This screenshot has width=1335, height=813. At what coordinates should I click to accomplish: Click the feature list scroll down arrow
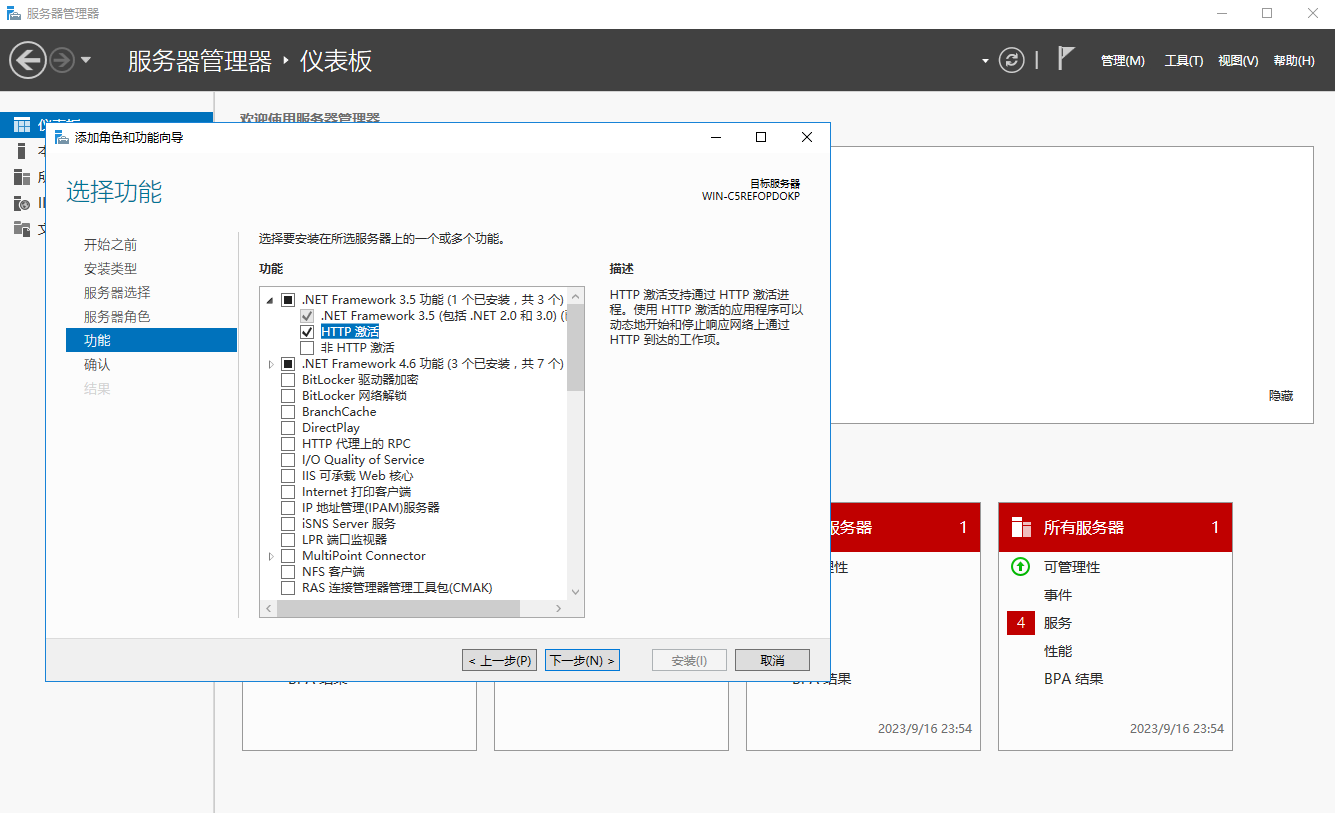tap(575, 592)
